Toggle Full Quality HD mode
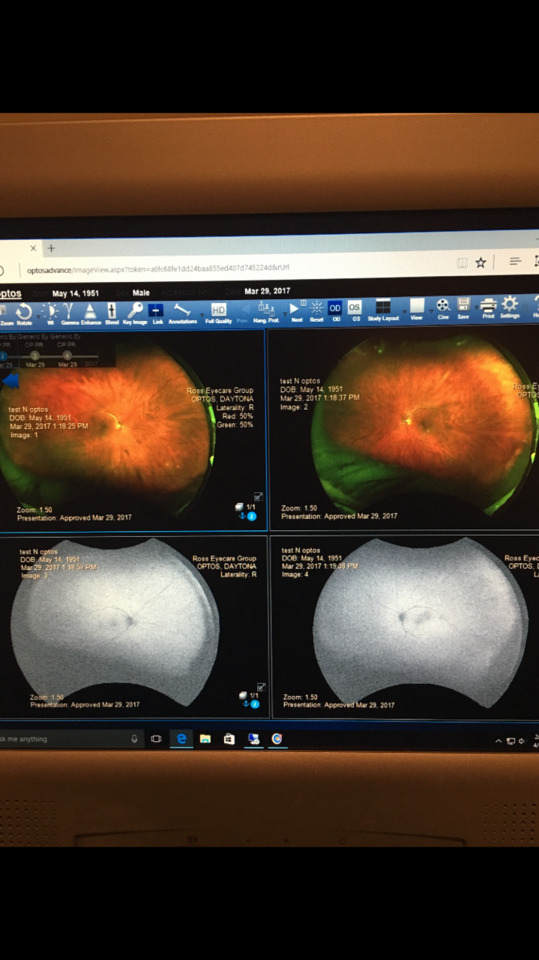 [218, 312]
